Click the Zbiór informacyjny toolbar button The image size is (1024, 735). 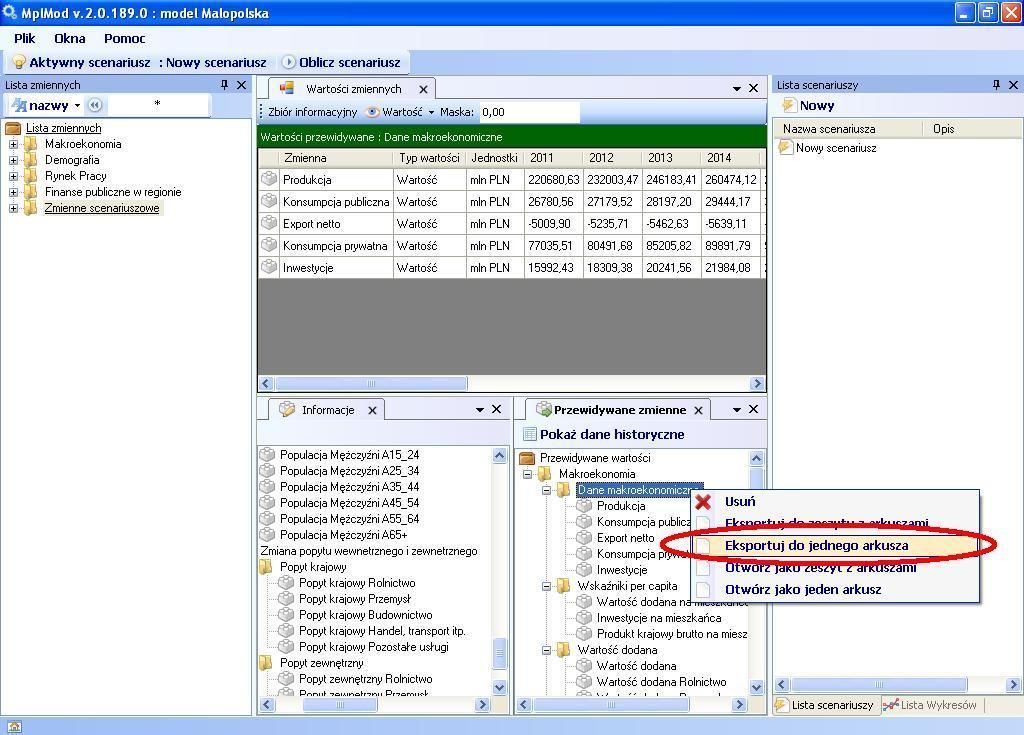pos(312,112)
